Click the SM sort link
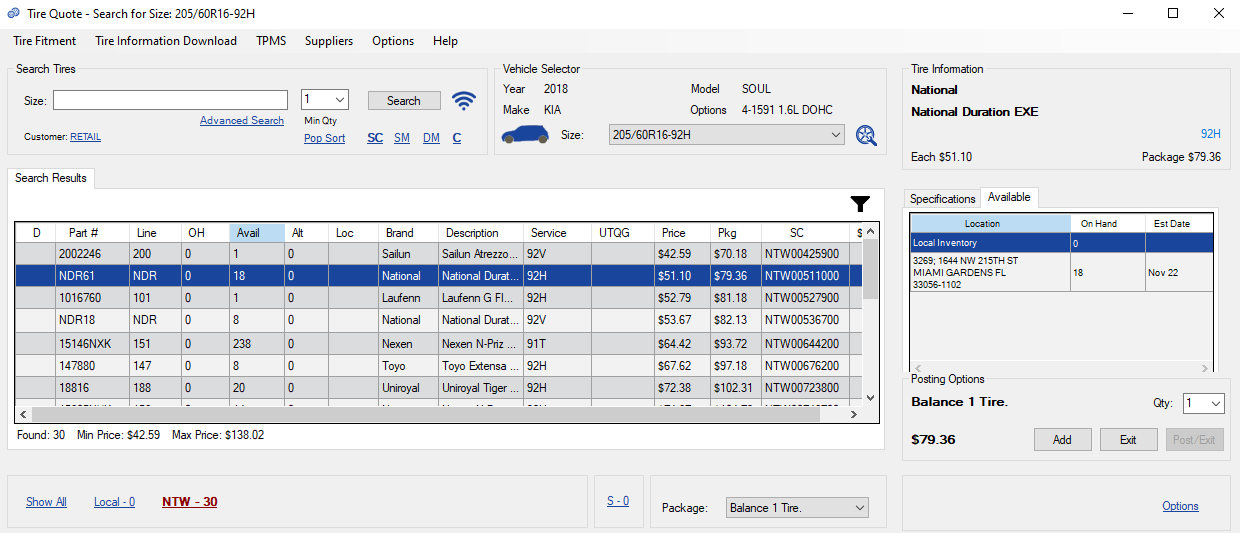This screenshot has height=533, width=1240. [x=402, y=139]
